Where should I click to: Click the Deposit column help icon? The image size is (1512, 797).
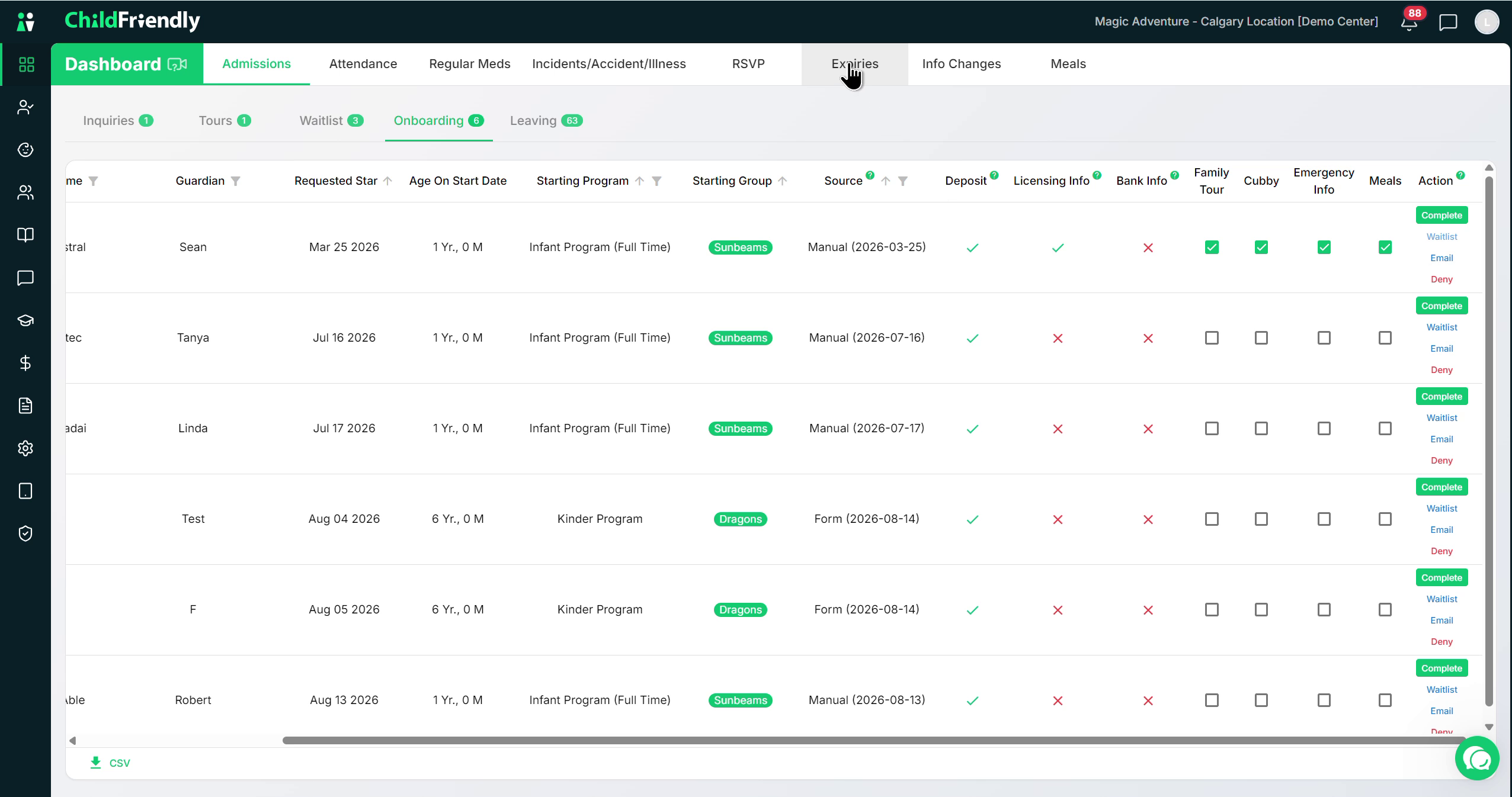(994, 175)
